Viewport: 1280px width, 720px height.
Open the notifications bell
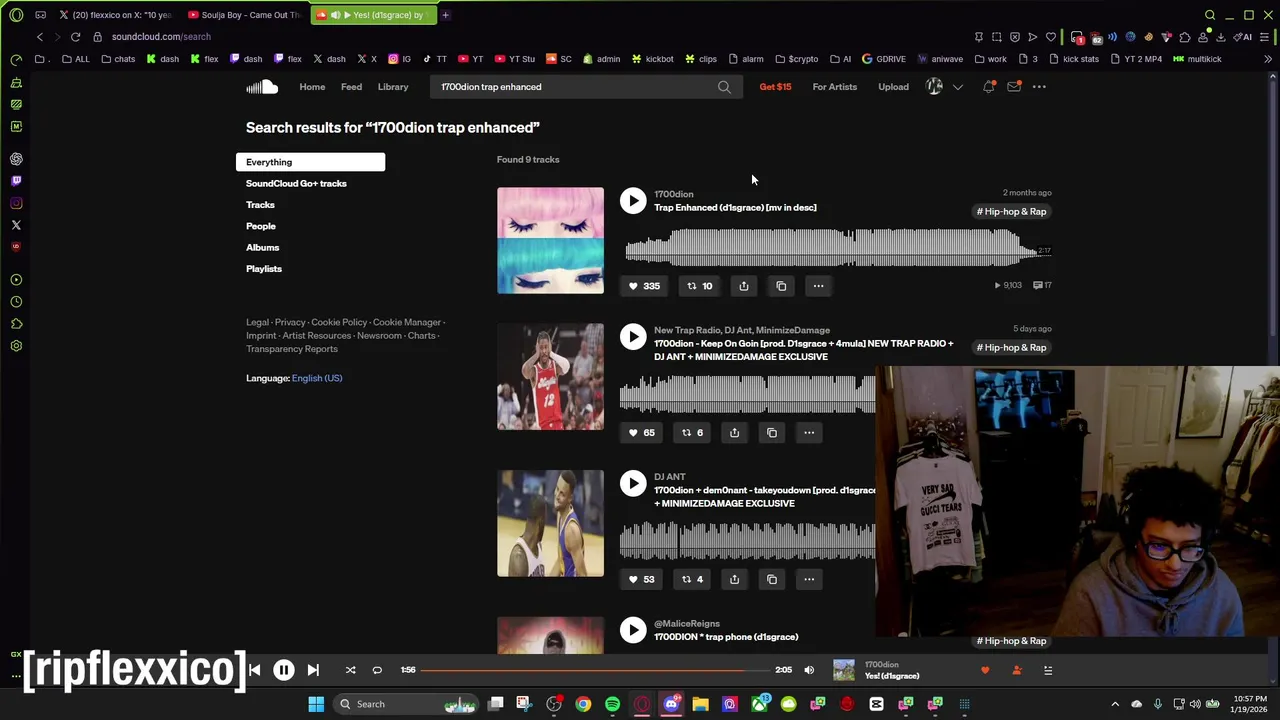click(x=989, y=87)
